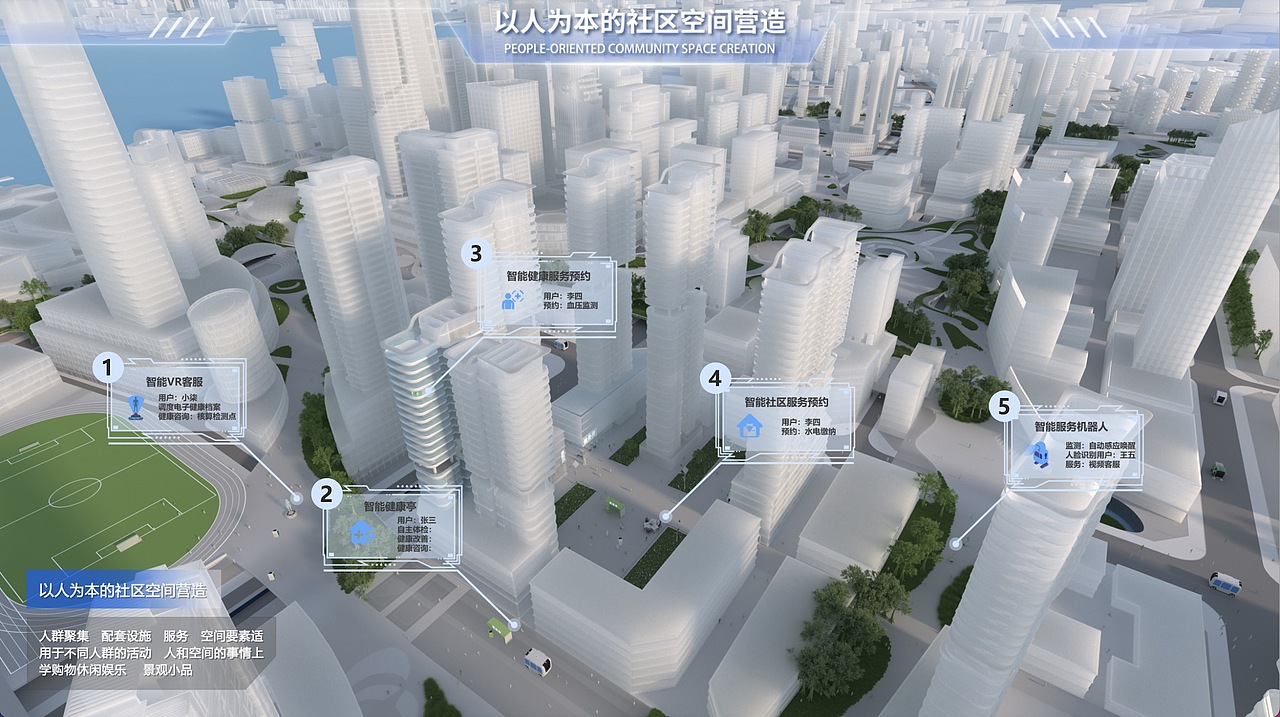Click the text 人脸识别用户：王五

(x=1100, y=455)
